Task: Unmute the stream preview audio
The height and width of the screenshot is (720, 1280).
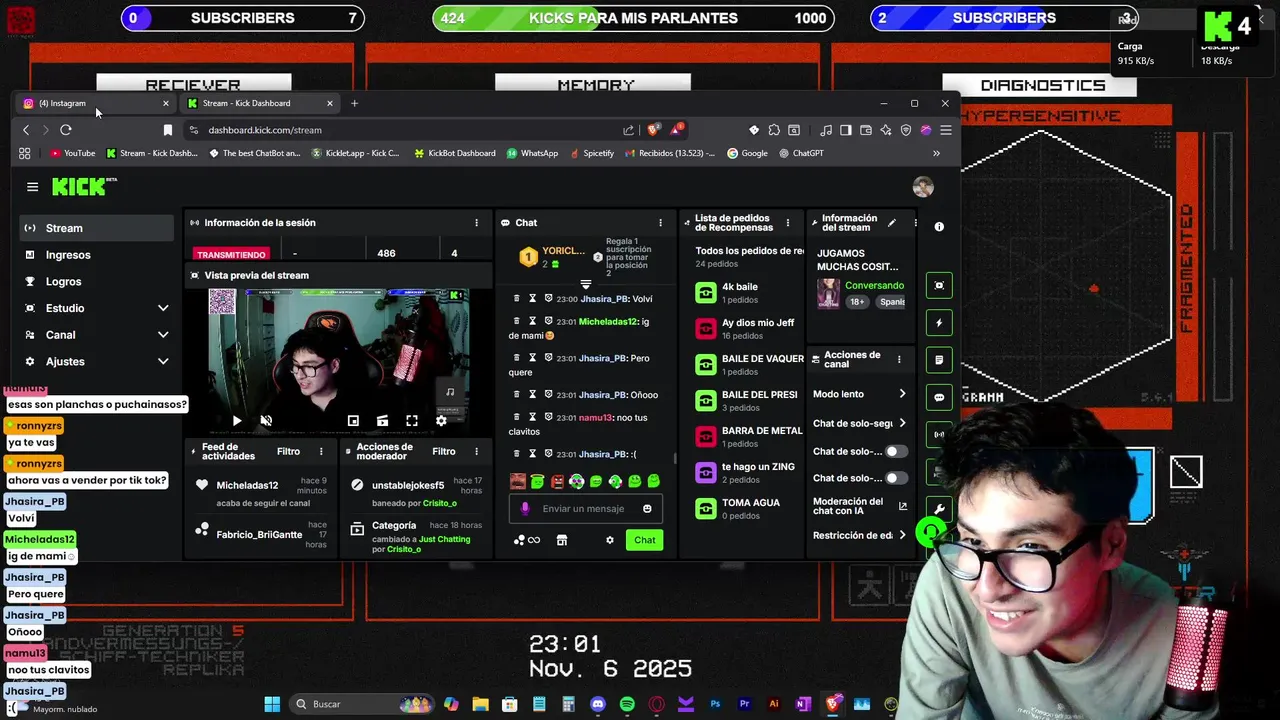Action: (x=266, y=421)
